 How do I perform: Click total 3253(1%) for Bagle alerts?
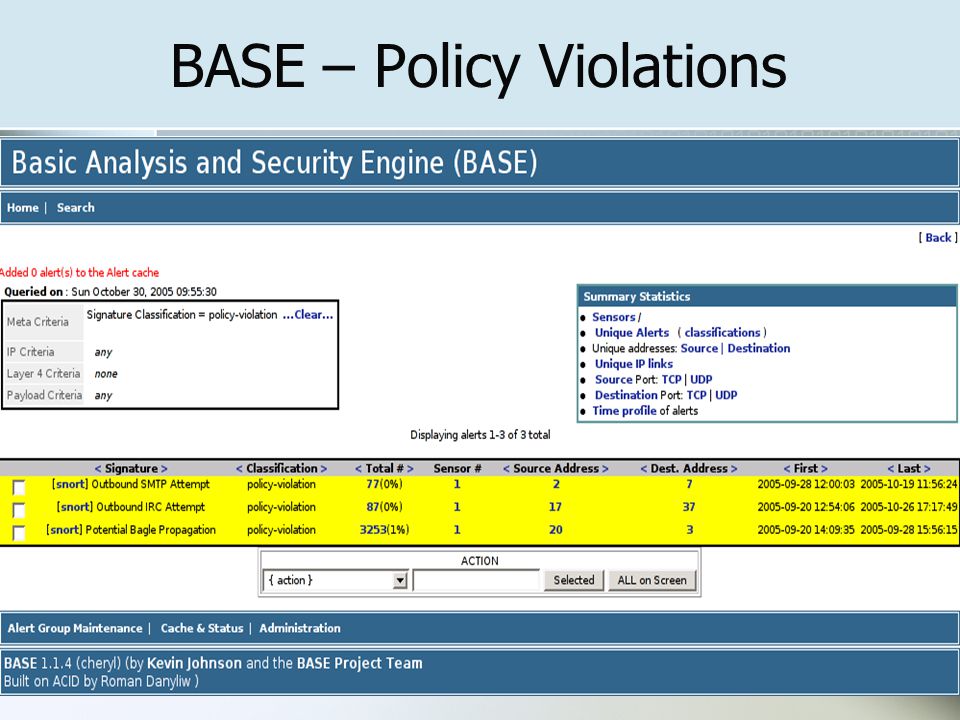[384, 530]
